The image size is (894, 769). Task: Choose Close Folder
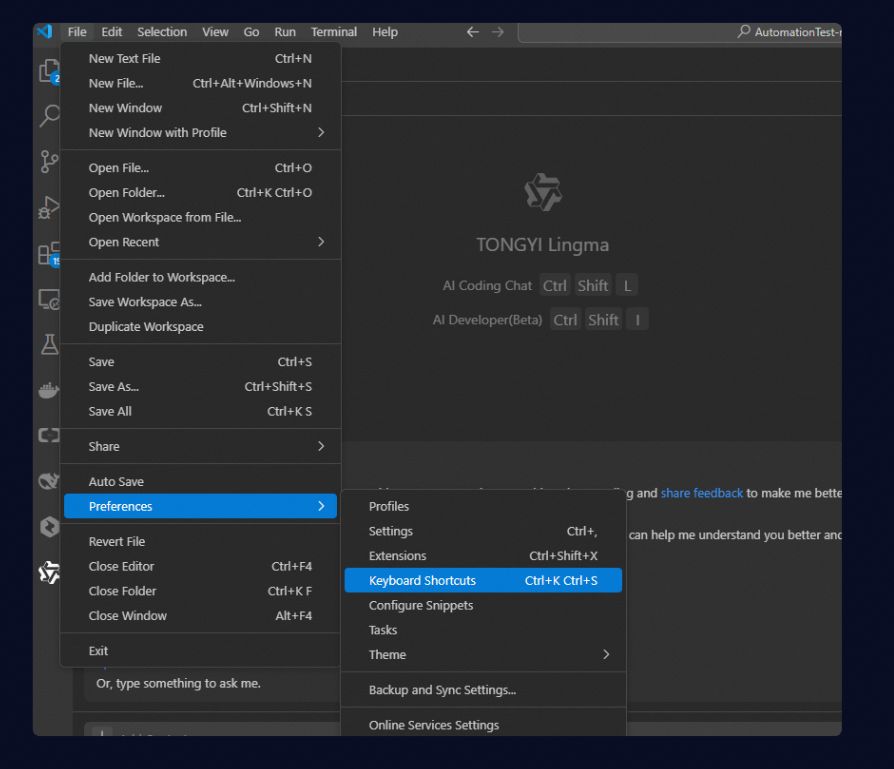point(200,591)
